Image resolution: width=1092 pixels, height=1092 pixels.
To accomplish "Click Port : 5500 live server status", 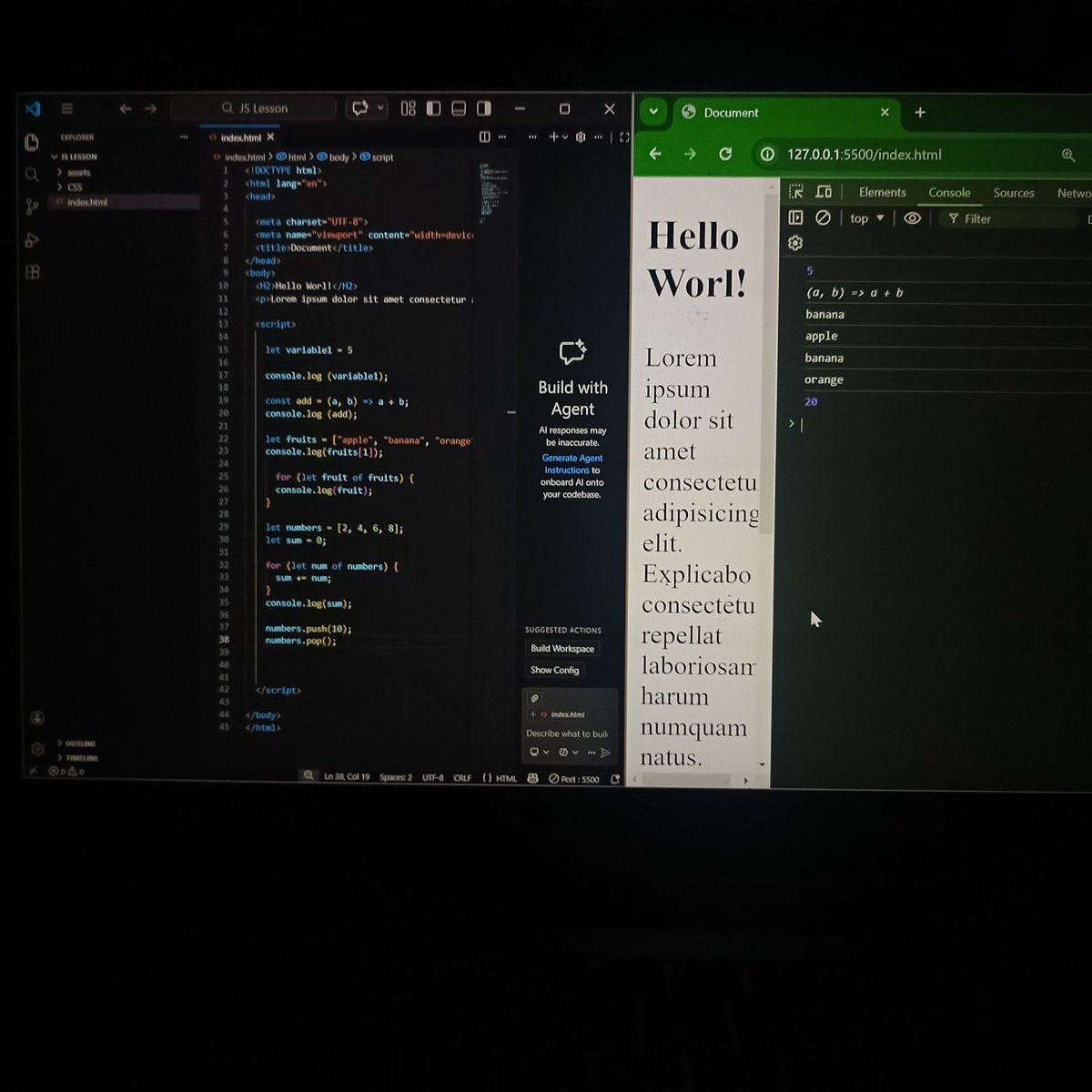I will point(574,779).
